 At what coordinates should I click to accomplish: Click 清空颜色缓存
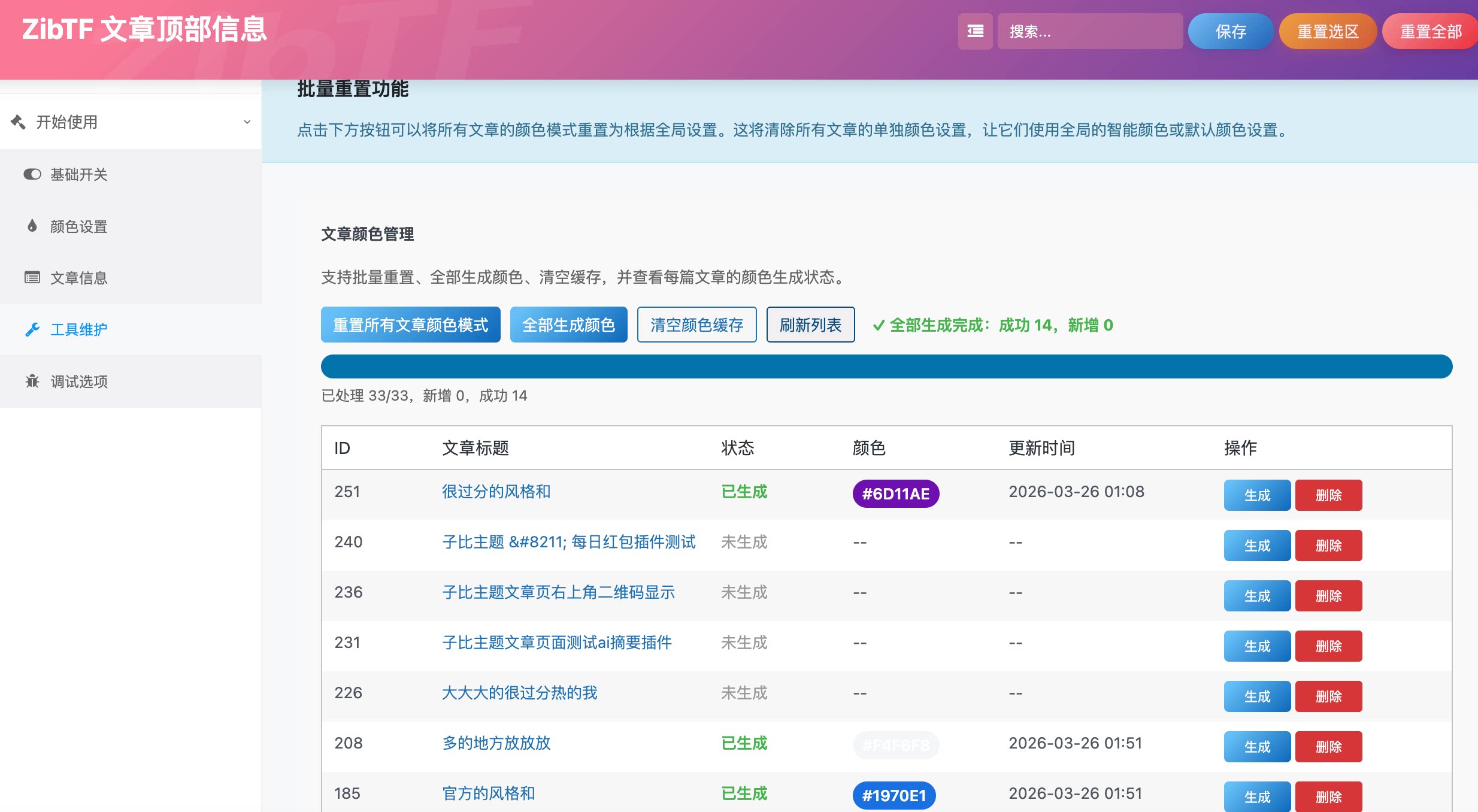click(x=697, y=325)
